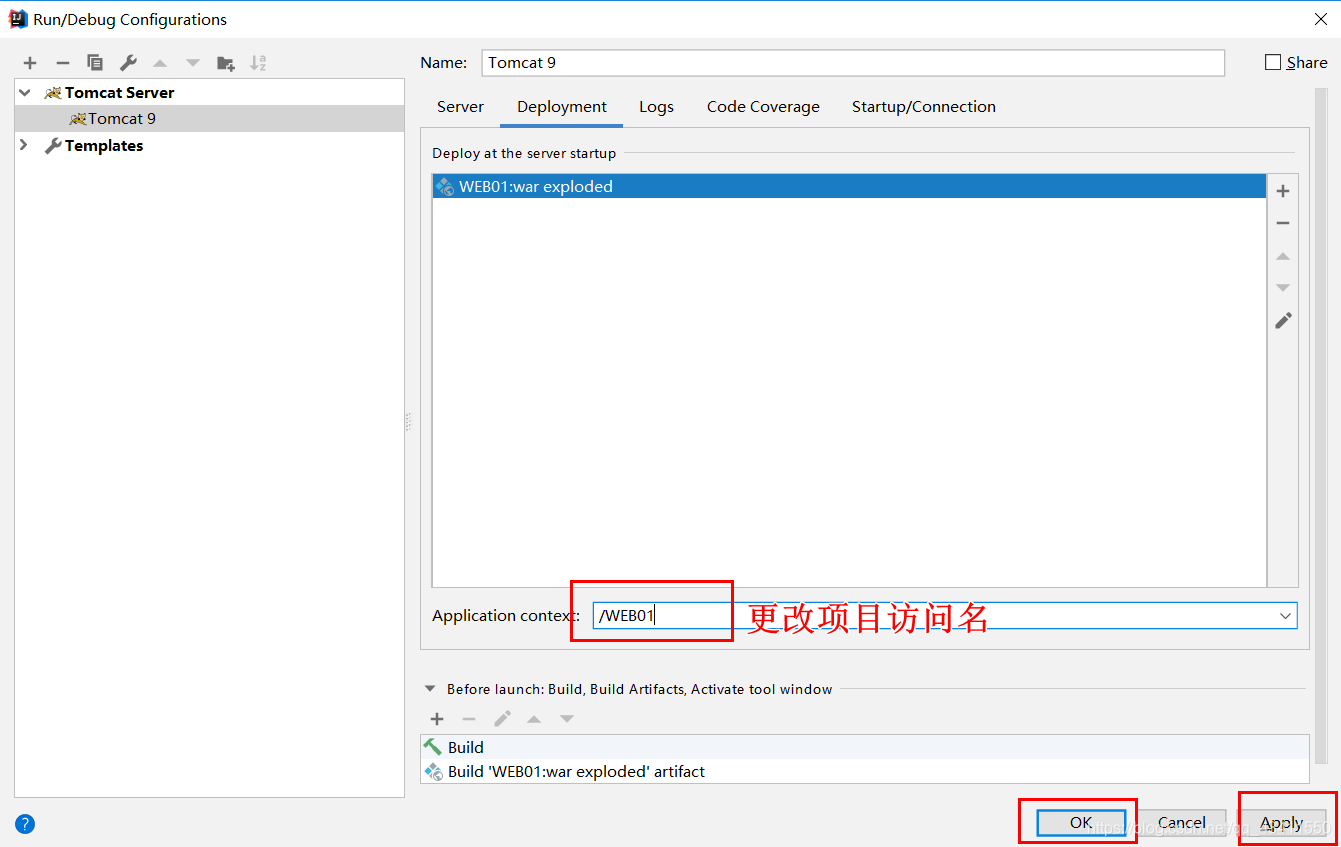Select Build 'WEB01:war exploded' artifact task

(x=864, y=772)
